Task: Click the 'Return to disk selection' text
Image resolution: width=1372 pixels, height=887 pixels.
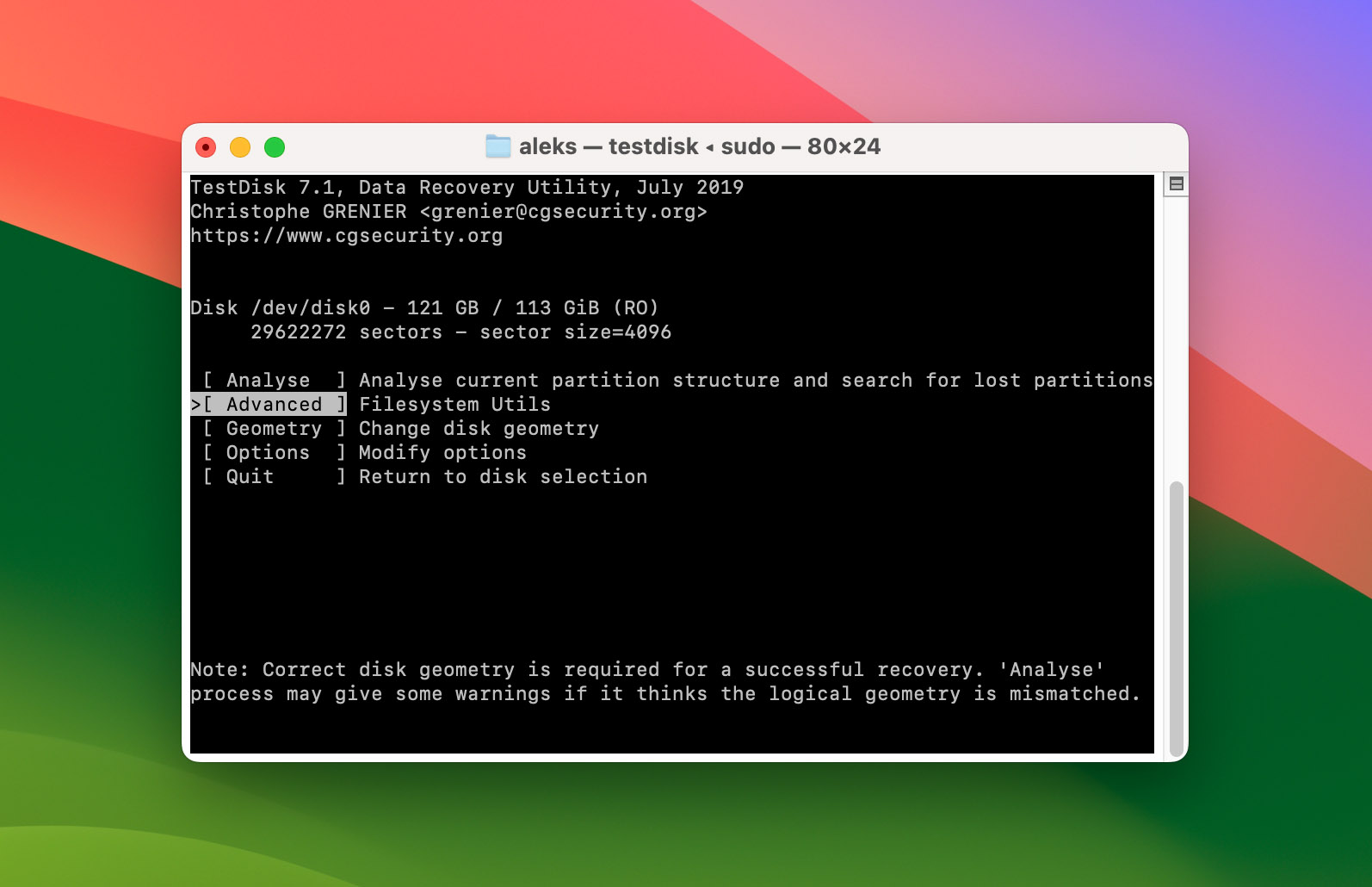Action: [503, 476]
